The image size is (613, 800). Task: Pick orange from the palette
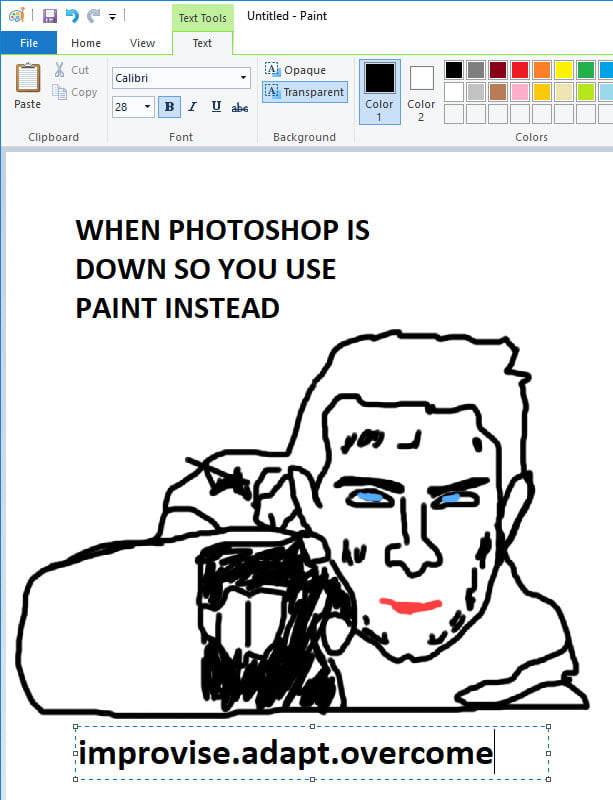coord(542,70)
